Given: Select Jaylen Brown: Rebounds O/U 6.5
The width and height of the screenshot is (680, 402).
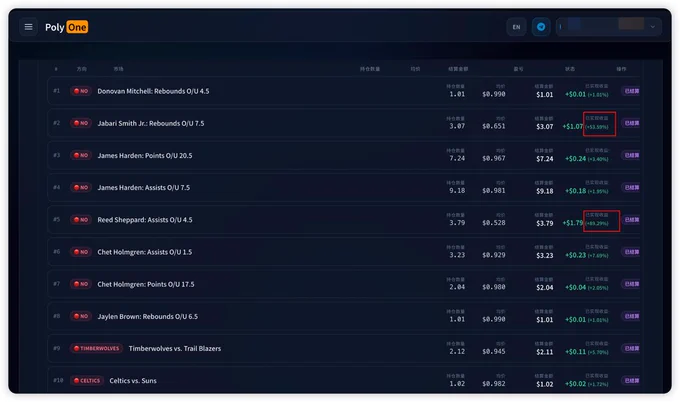Looking at the screenshot, I should tap(147, 316).
